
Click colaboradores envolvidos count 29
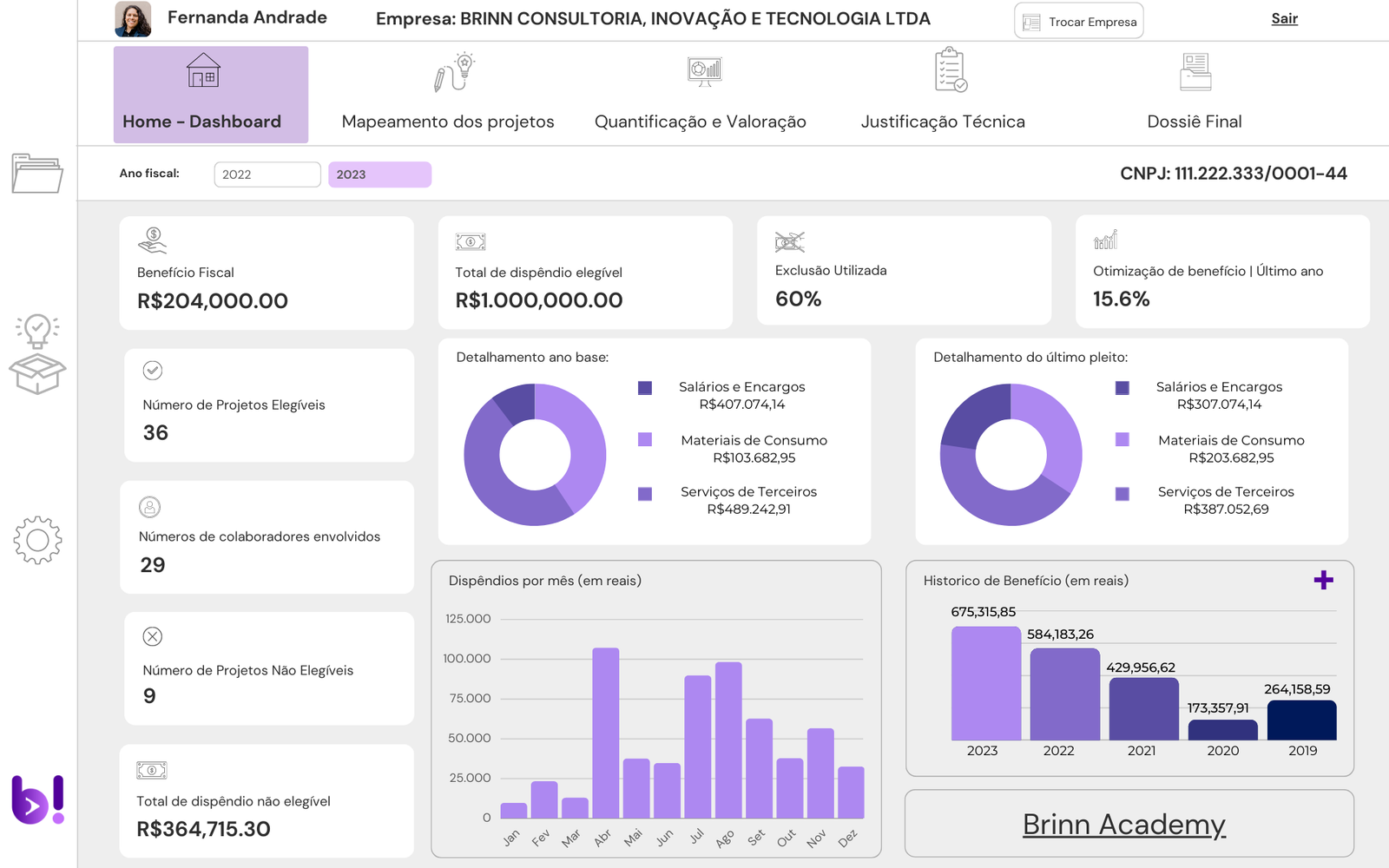tap(153, 565)
